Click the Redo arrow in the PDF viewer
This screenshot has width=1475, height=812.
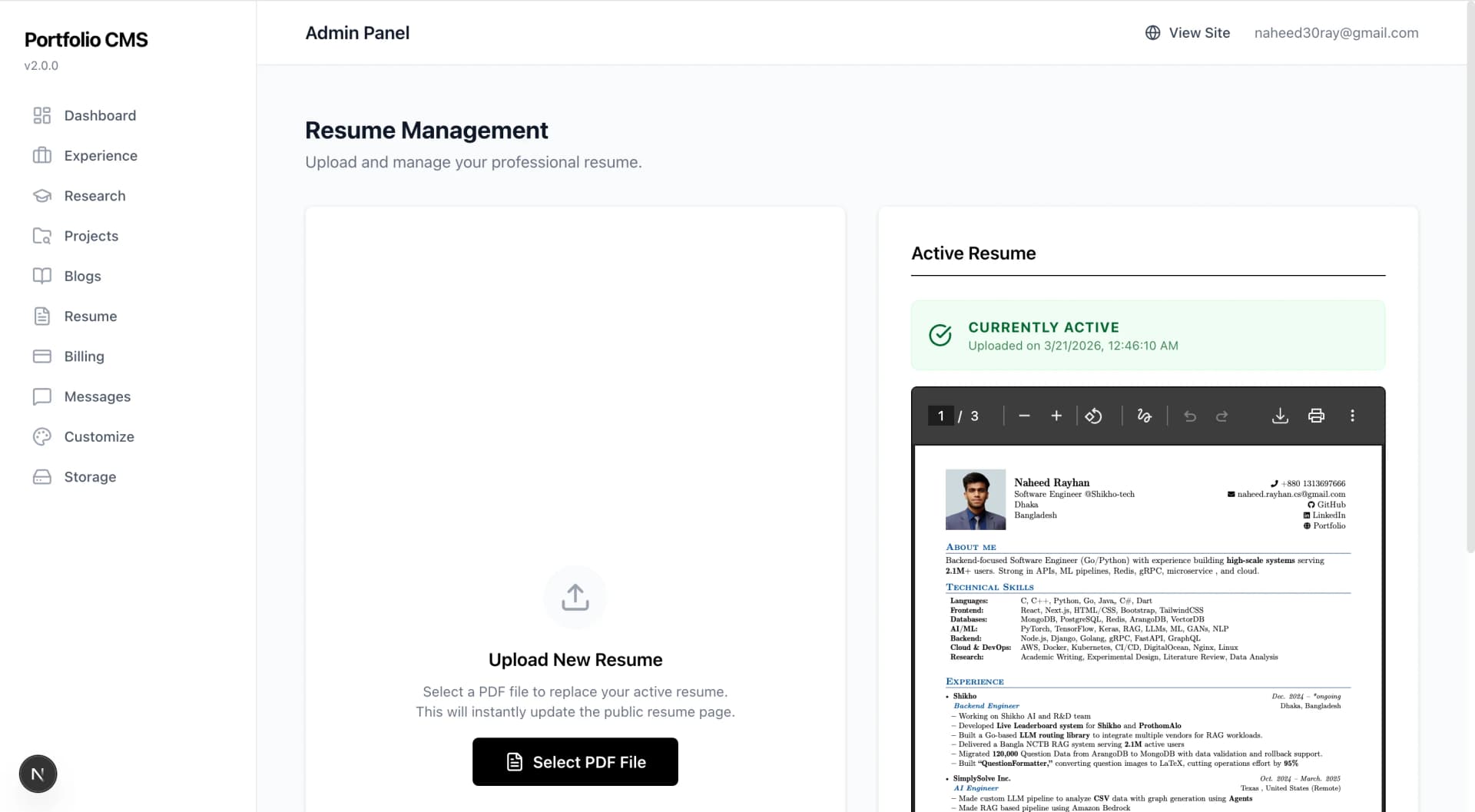point(1222,416)
